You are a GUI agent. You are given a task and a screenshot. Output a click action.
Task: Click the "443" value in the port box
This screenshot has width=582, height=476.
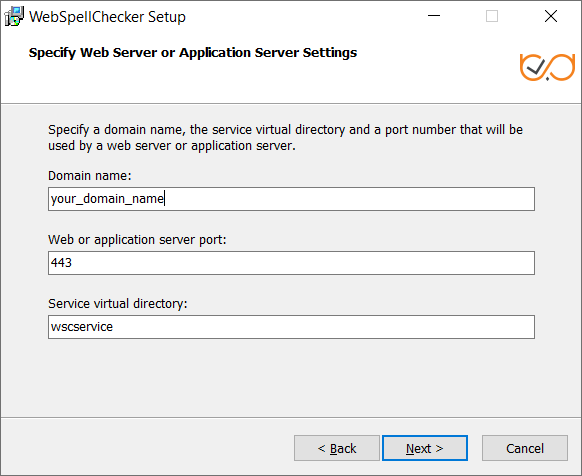point(61,263)
